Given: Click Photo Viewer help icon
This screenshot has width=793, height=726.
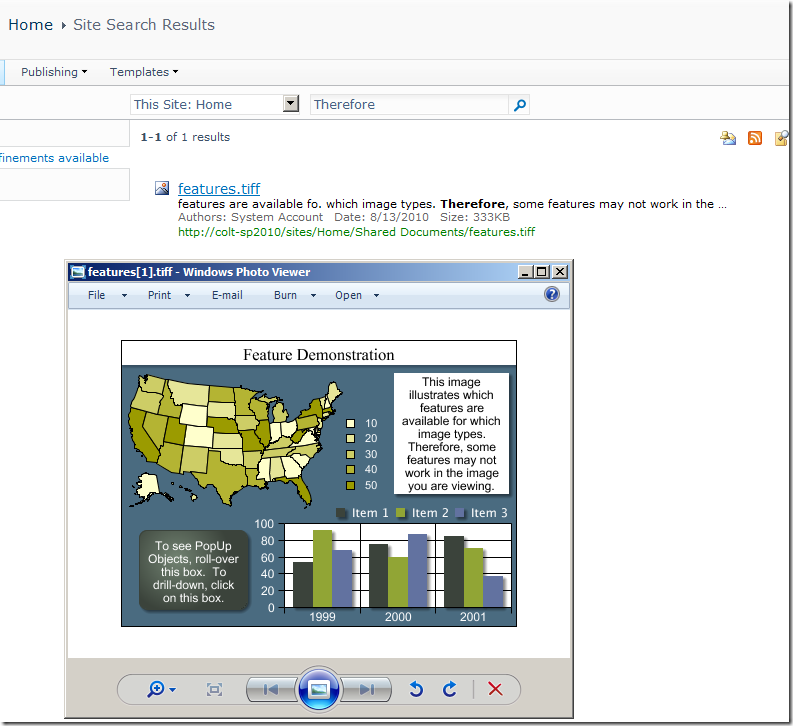Looking at the screenshot, I should click(551, 294).
